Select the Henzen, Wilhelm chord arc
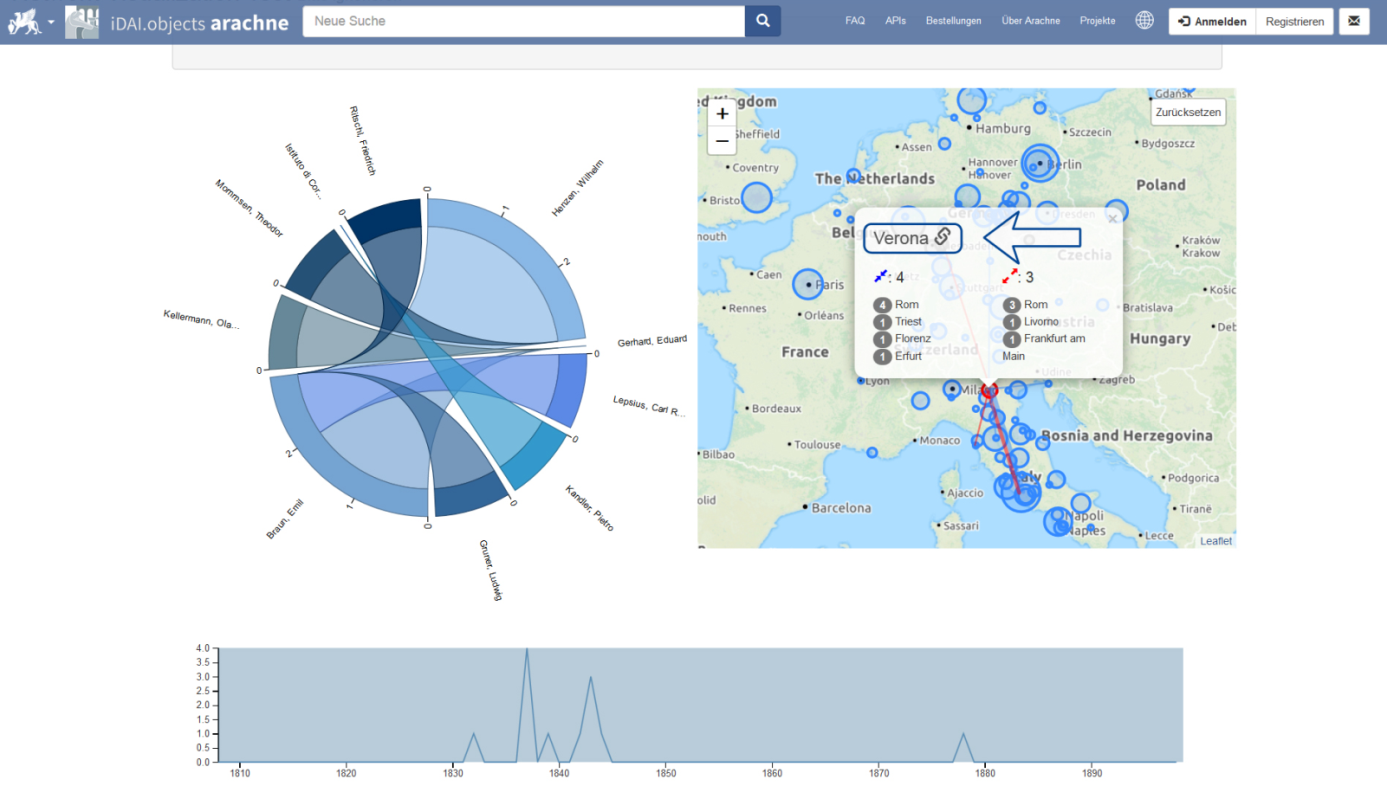The height and width of the screenshot is (786, 1387). 530,240
